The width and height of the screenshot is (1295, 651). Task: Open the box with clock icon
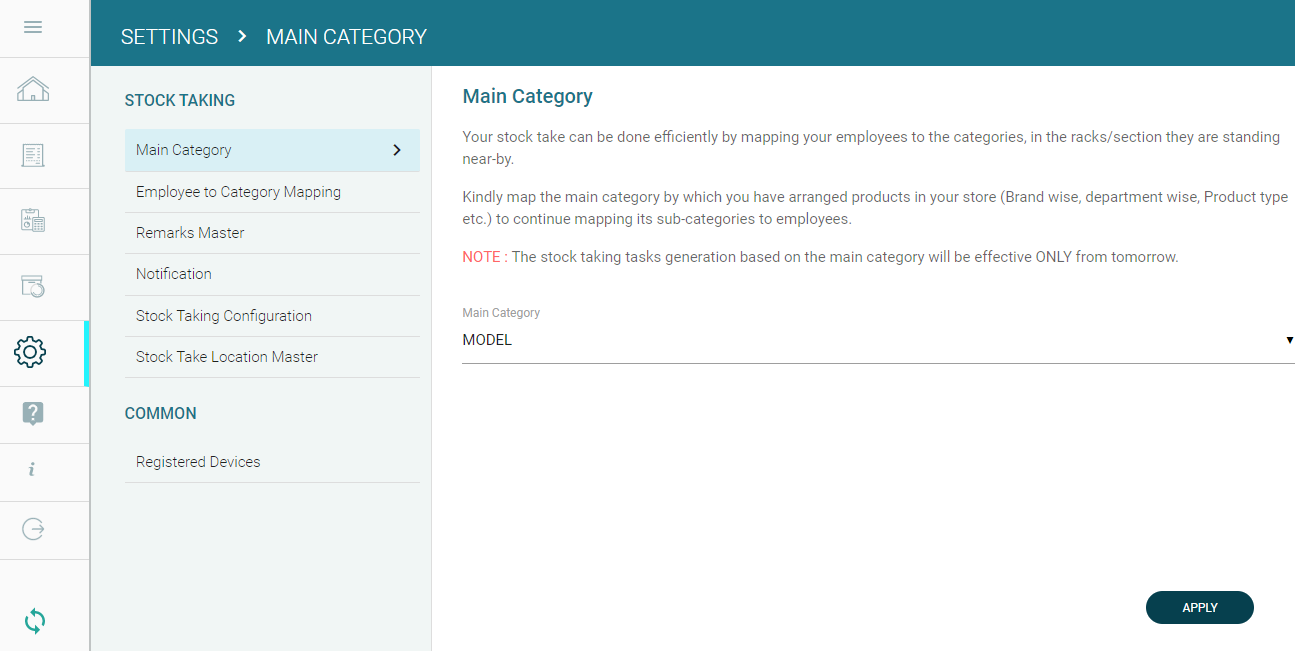[x=33, y=287]
